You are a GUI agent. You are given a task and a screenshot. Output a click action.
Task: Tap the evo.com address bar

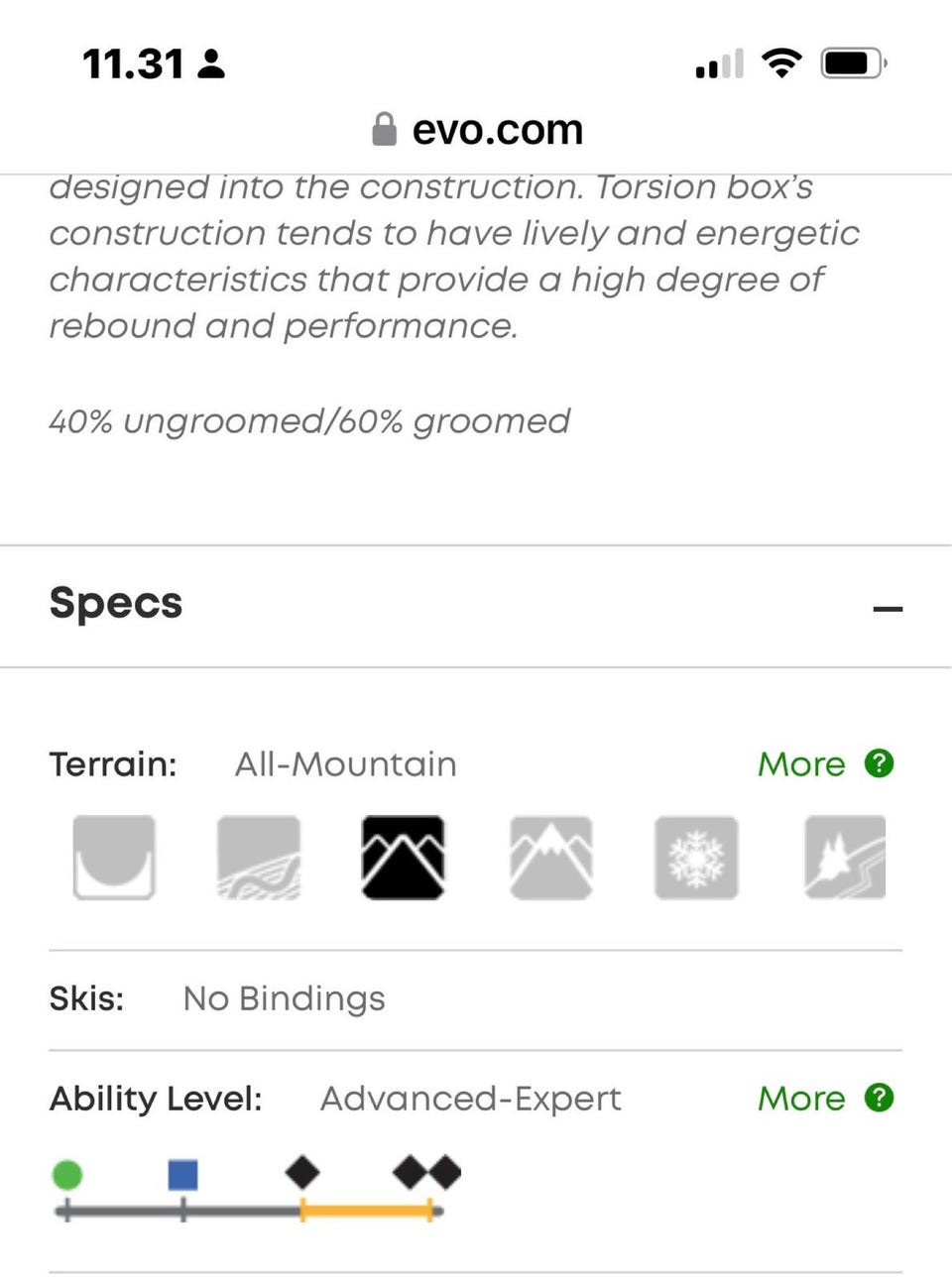(496, 130)
